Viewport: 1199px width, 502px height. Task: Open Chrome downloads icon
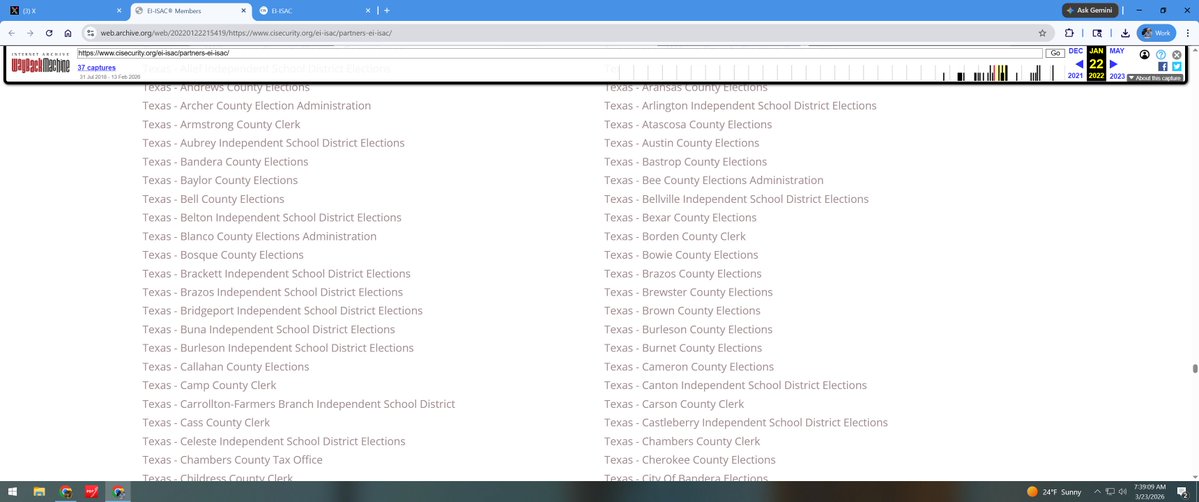(x=1125, y=32)
